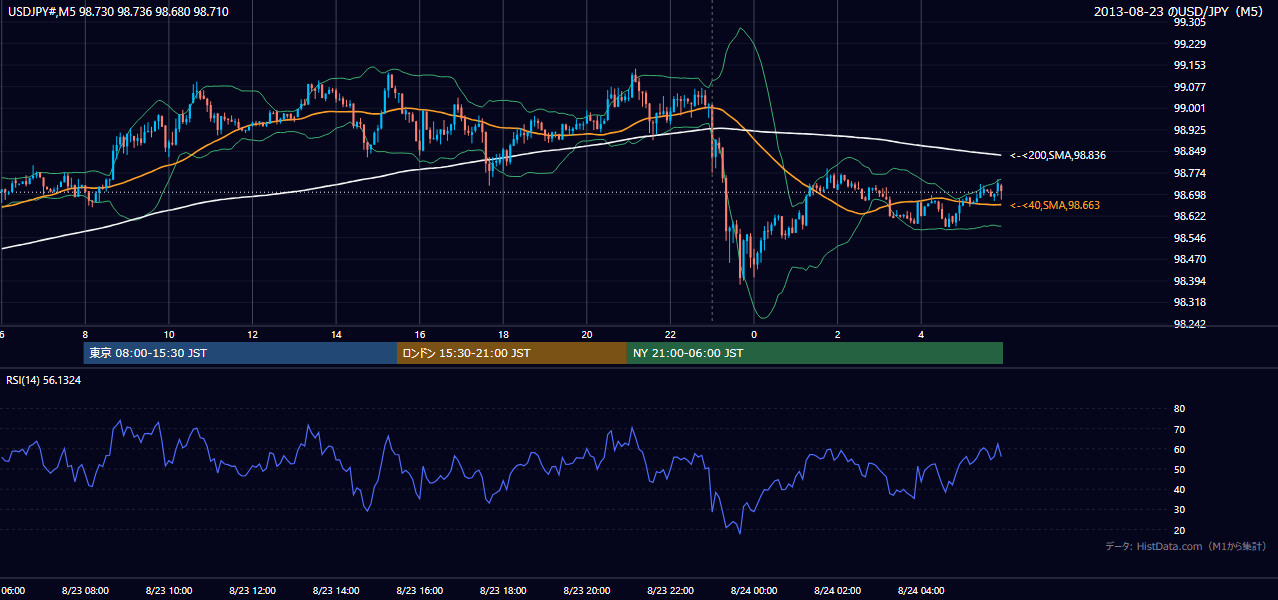
Task: Click the RSI 80 level label
Action: (1179, 409)
